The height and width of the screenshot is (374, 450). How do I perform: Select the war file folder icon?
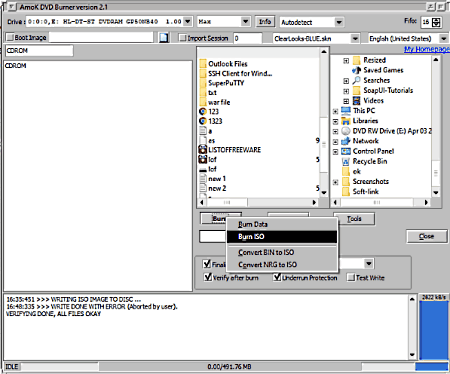click(x=203, y=102)
